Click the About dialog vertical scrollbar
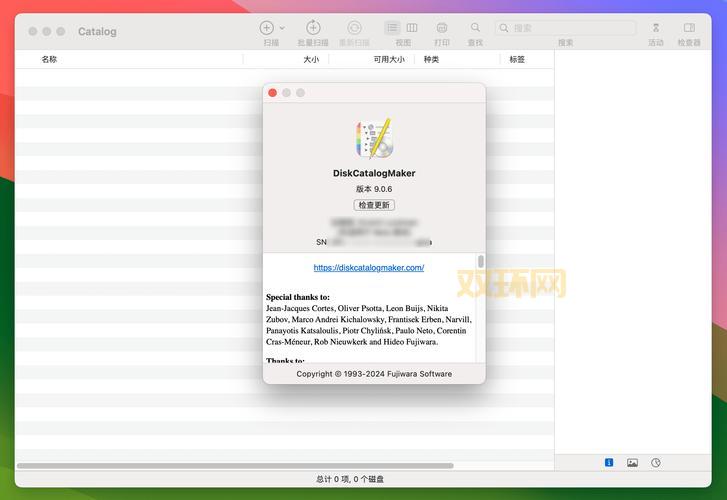727x500 pixels. [x=481, y=261]
